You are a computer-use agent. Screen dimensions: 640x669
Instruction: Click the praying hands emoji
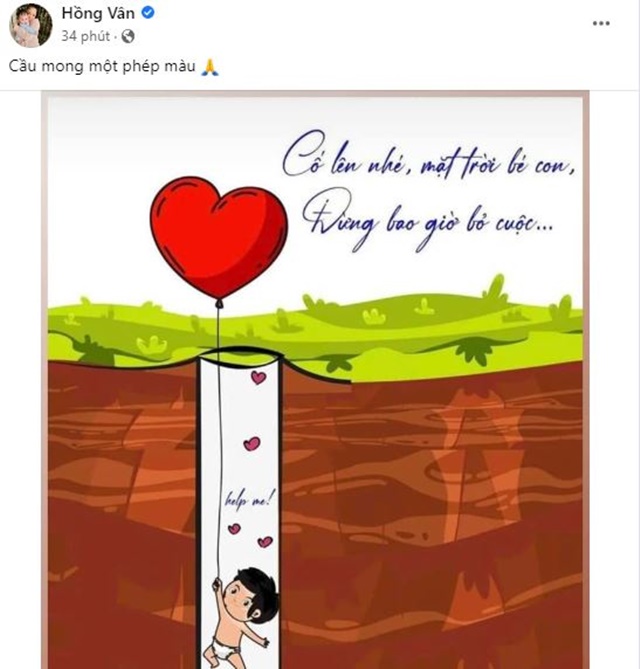point(210,67)
